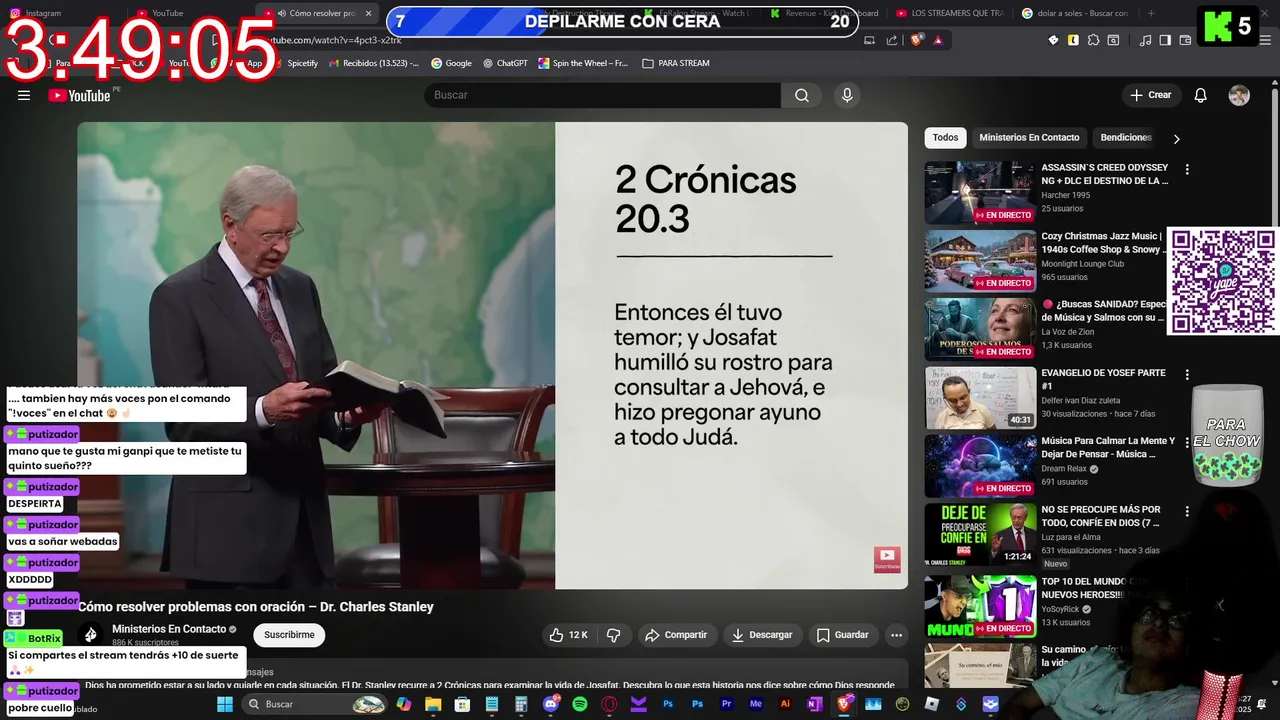
Task: Open File Explorer from the taskbar
Action: click(433, 705)
